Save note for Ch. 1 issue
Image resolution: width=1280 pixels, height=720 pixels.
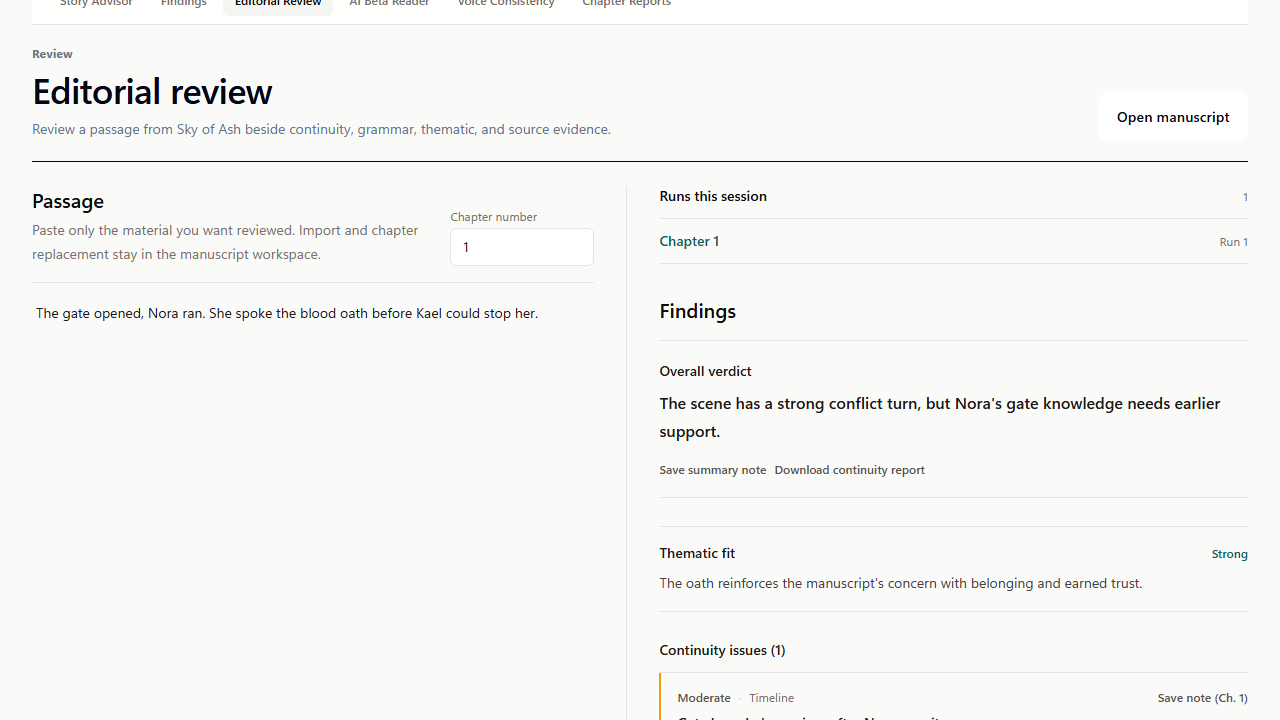(x=1202, y=698)
